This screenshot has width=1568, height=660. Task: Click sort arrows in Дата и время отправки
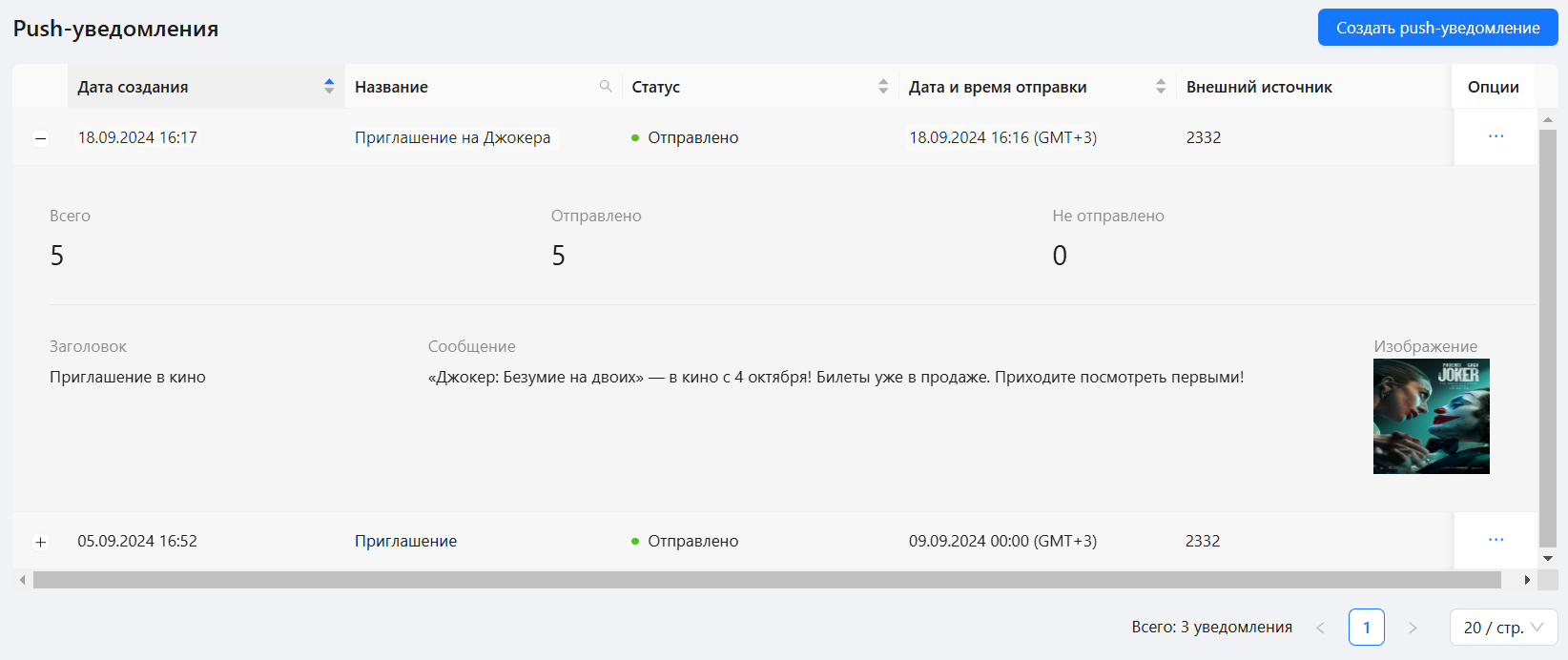1161,87
